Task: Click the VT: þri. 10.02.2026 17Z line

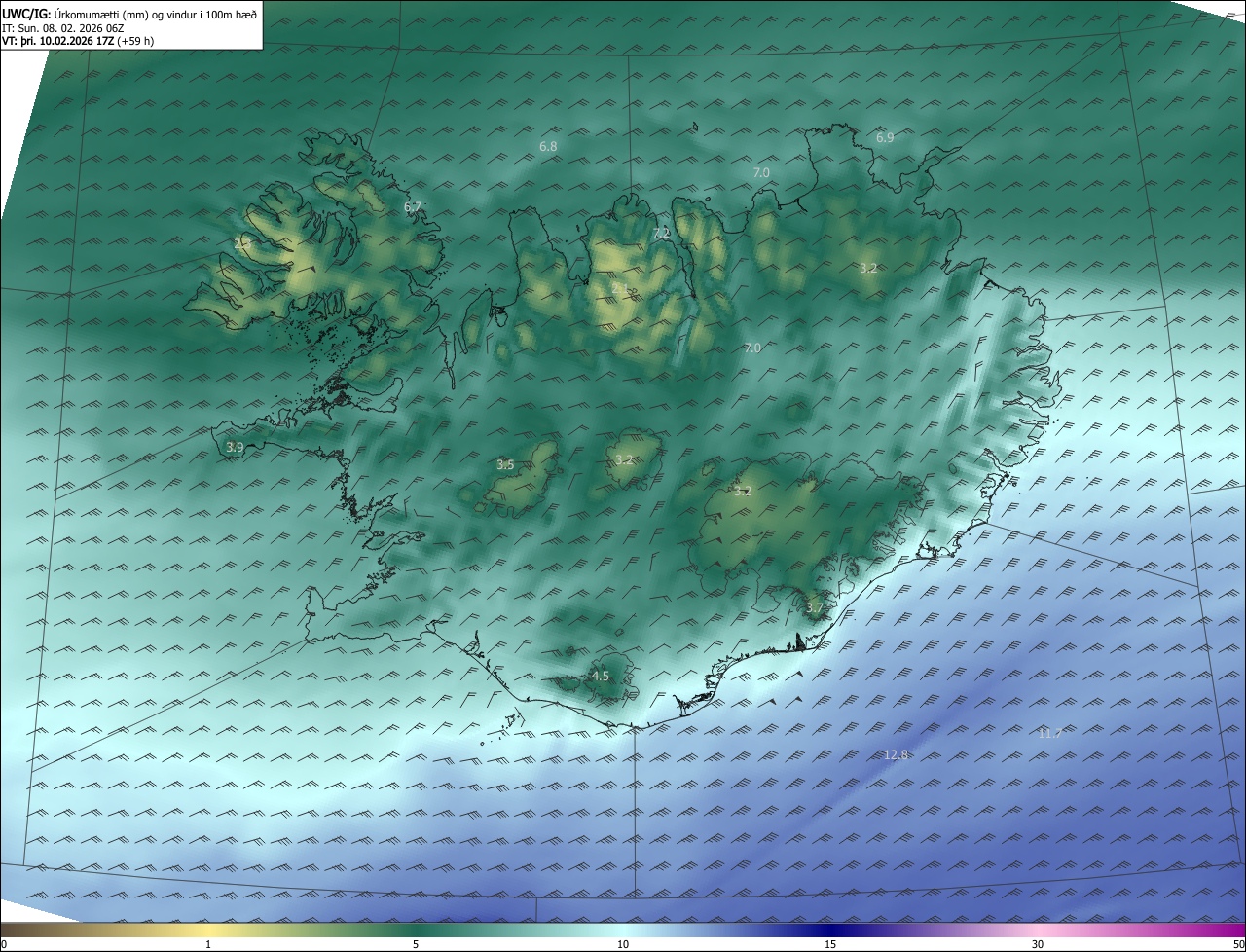Action: pos(78,41)
